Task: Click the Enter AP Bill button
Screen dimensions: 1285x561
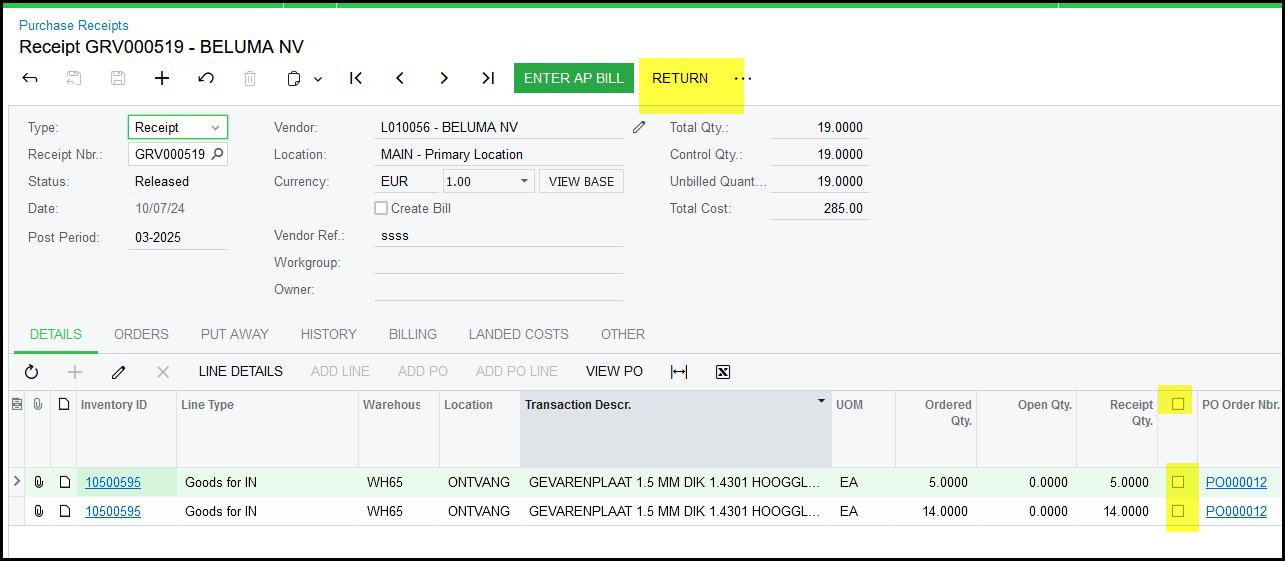Action: pyautogui.click(x=573, y=78)
